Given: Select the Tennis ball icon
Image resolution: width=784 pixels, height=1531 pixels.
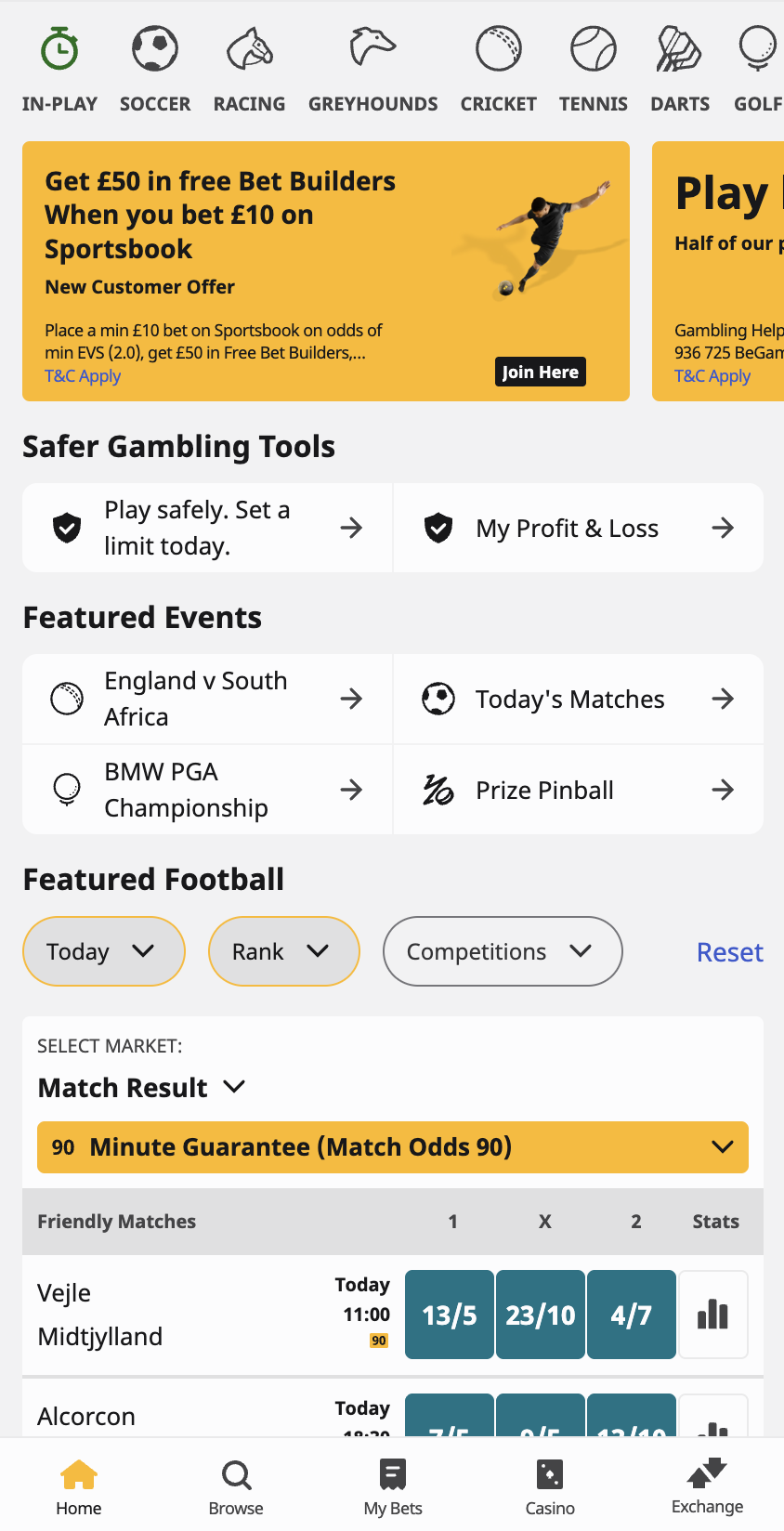Looking at the screenshot, I should [x=594, y=49].
